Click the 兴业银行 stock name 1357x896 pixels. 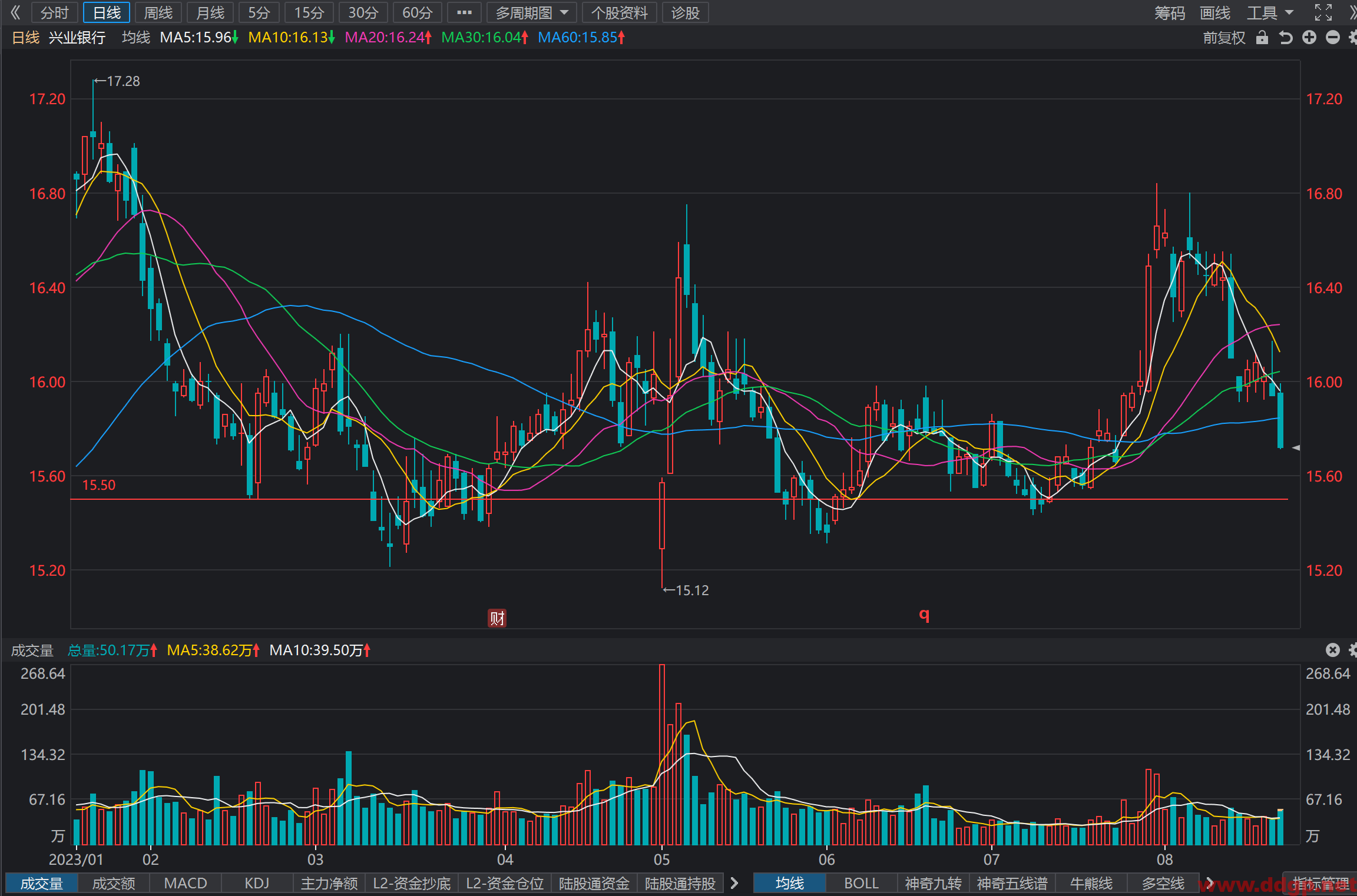point(77,38)
